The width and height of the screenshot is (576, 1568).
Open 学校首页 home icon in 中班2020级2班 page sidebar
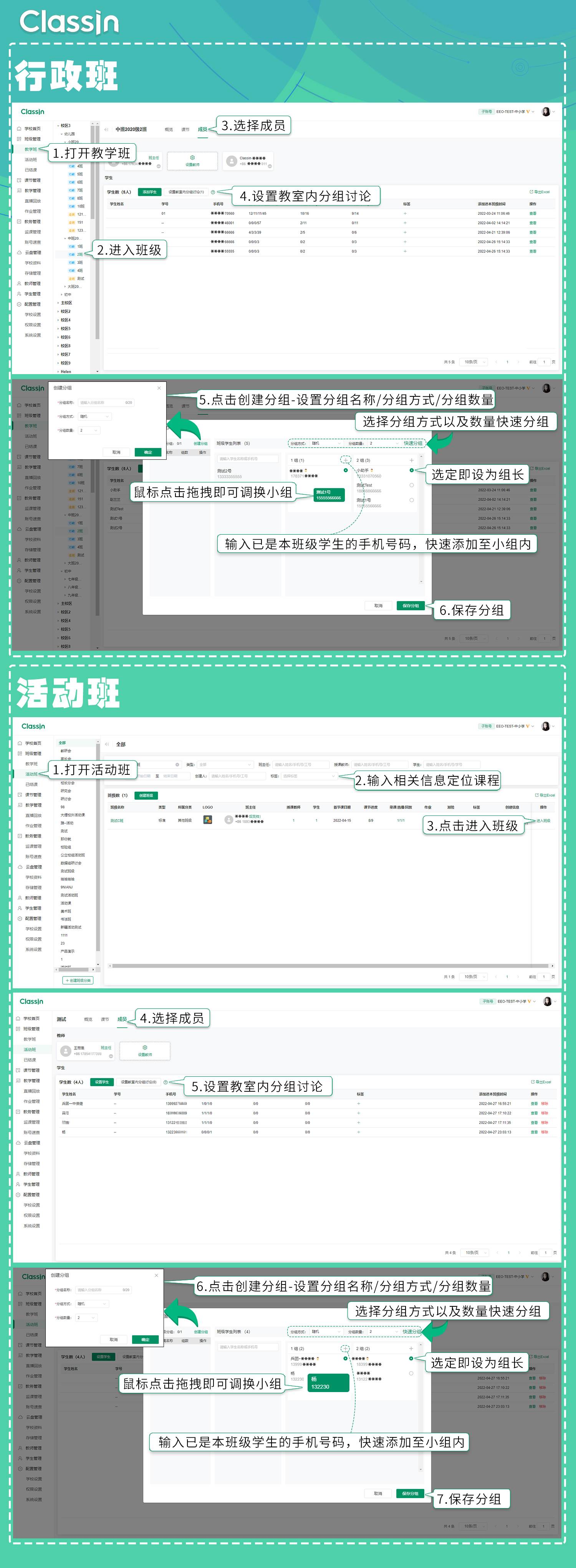19,129
